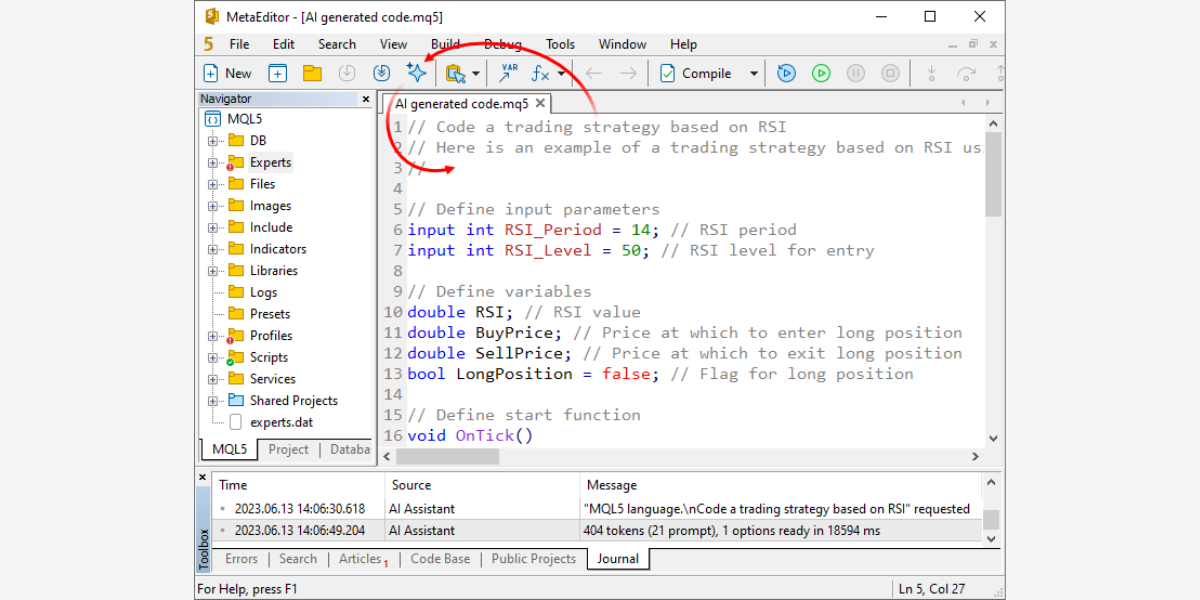Click the Back navigation arrow

tap(594, 73)
